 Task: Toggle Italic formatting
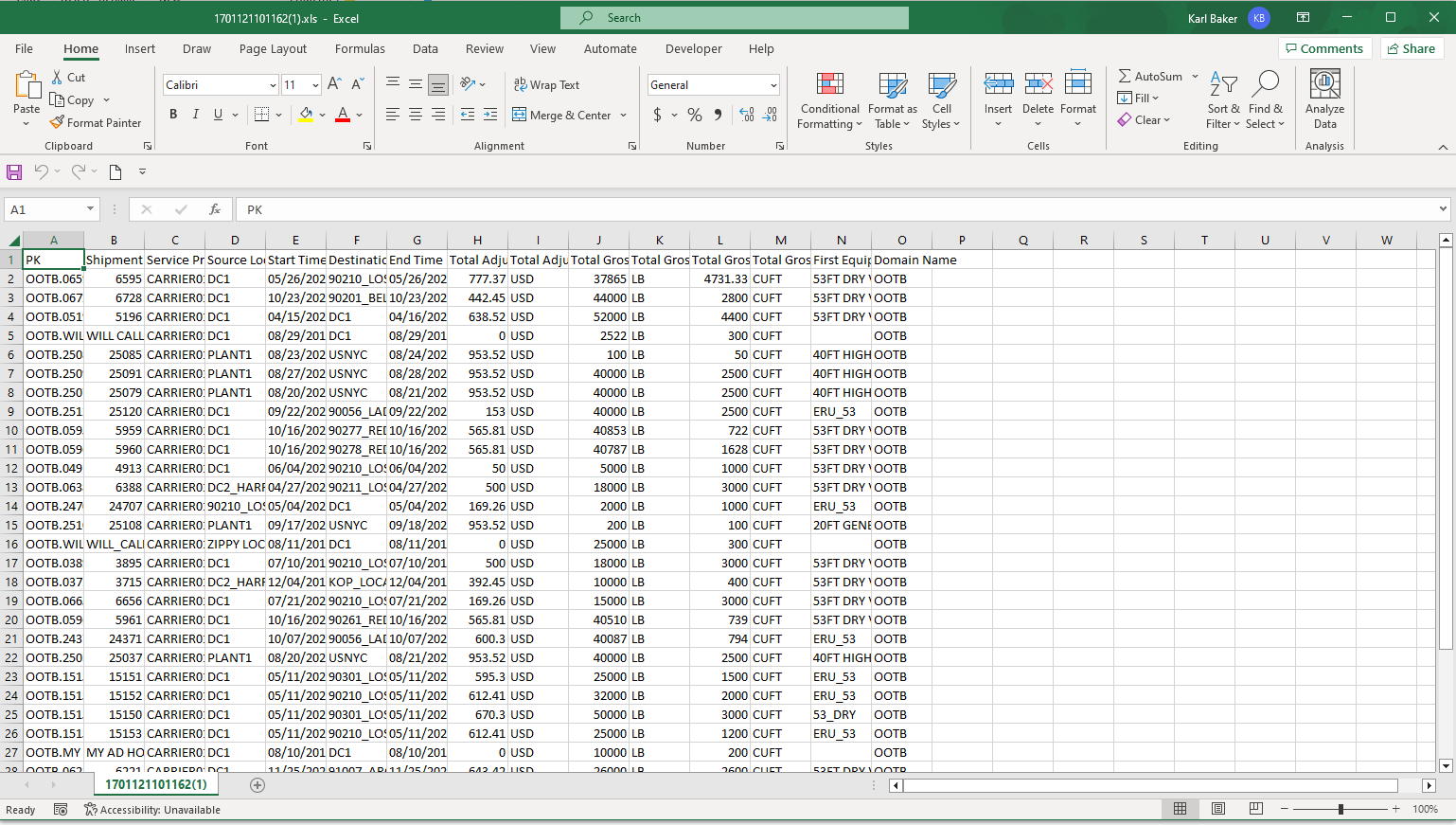[196, 115]
